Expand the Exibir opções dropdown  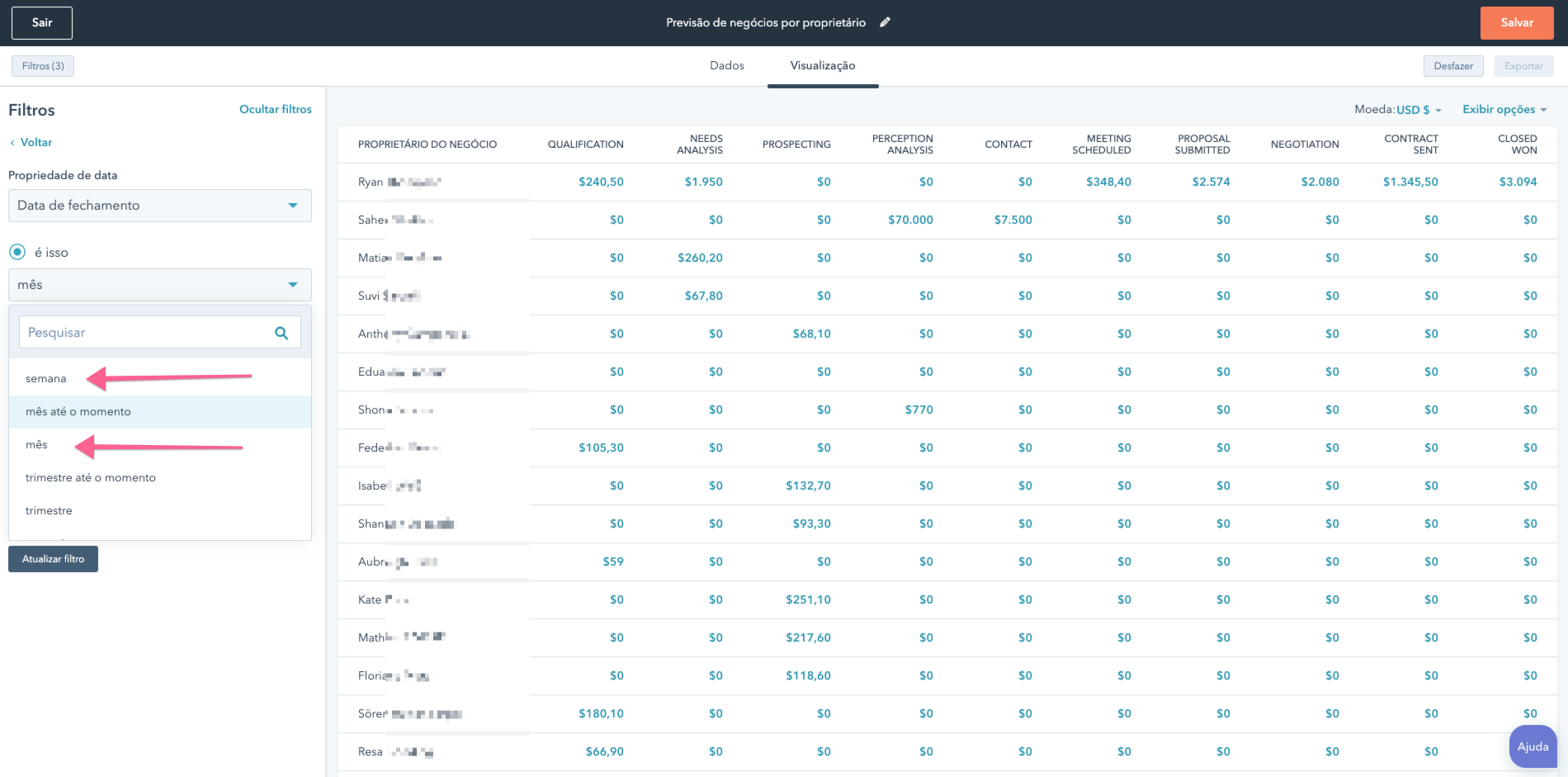tap(1500, 109)
